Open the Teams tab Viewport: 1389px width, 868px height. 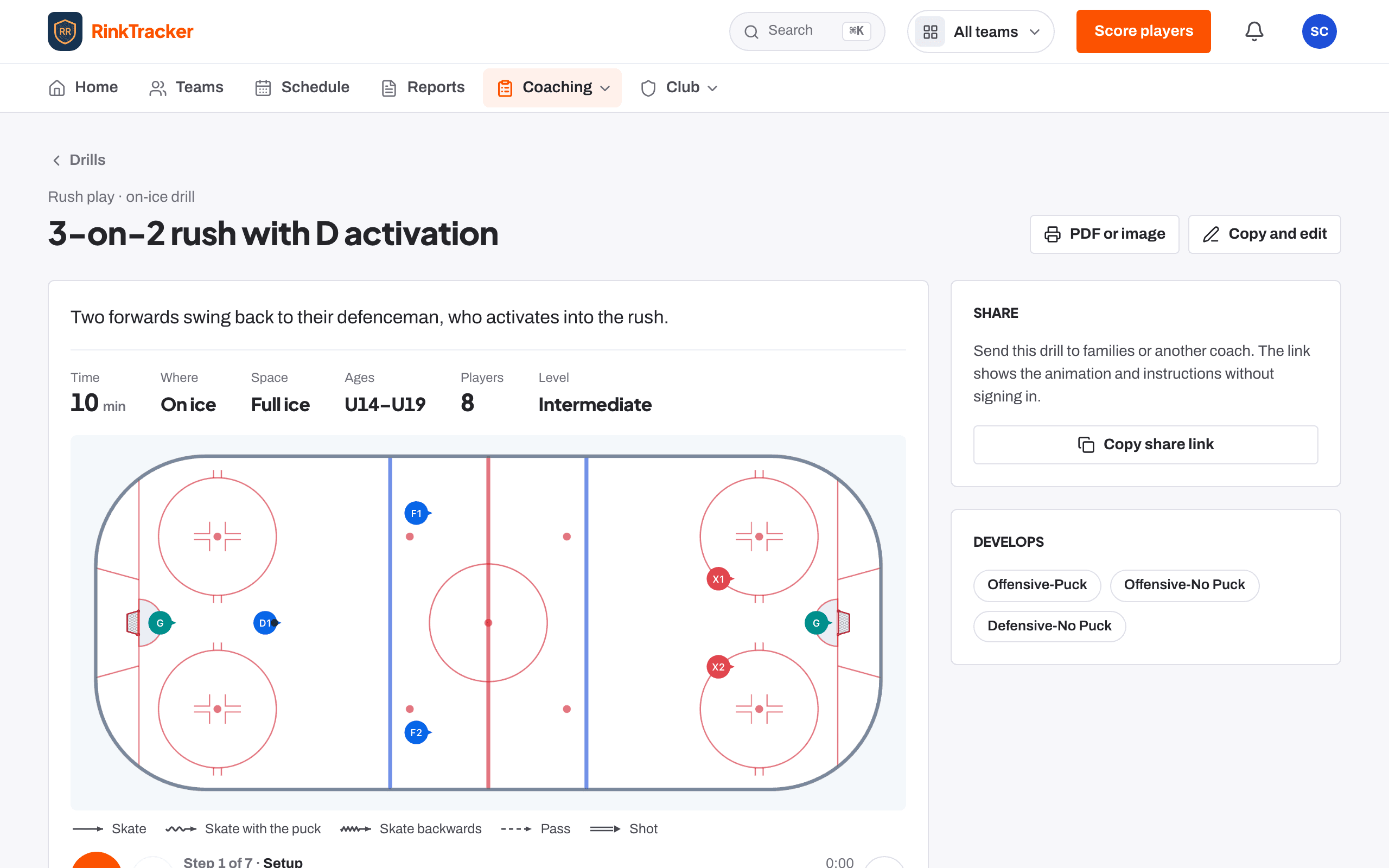(x=187, y=87)
